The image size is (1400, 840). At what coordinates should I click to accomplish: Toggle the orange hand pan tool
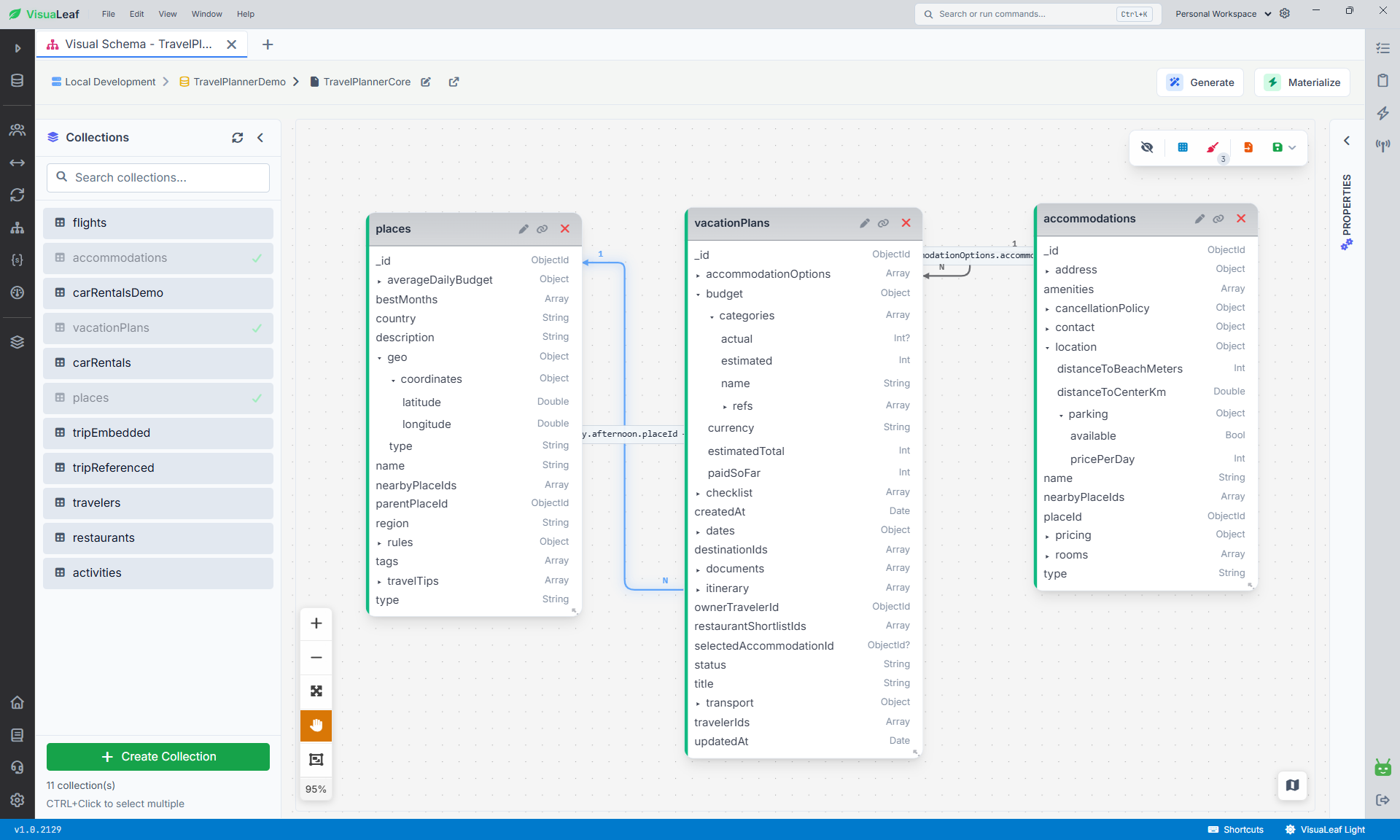pyautogui.click(x=316, y=726)
